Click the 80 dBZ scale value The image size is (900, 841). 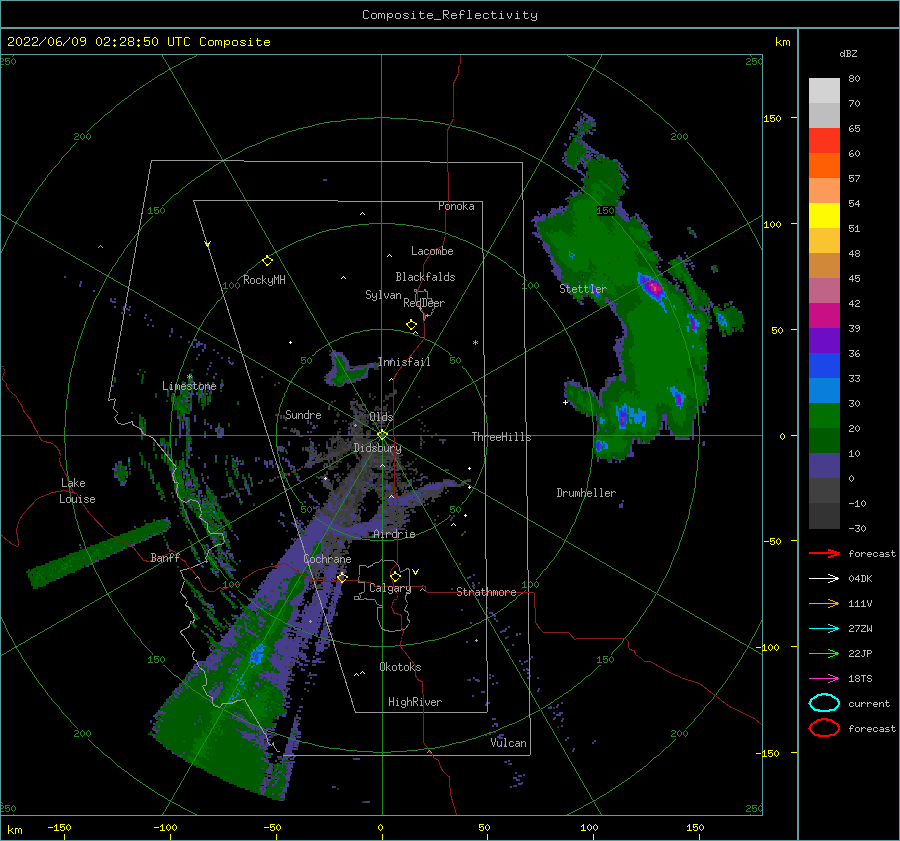(x=854, y=78)
